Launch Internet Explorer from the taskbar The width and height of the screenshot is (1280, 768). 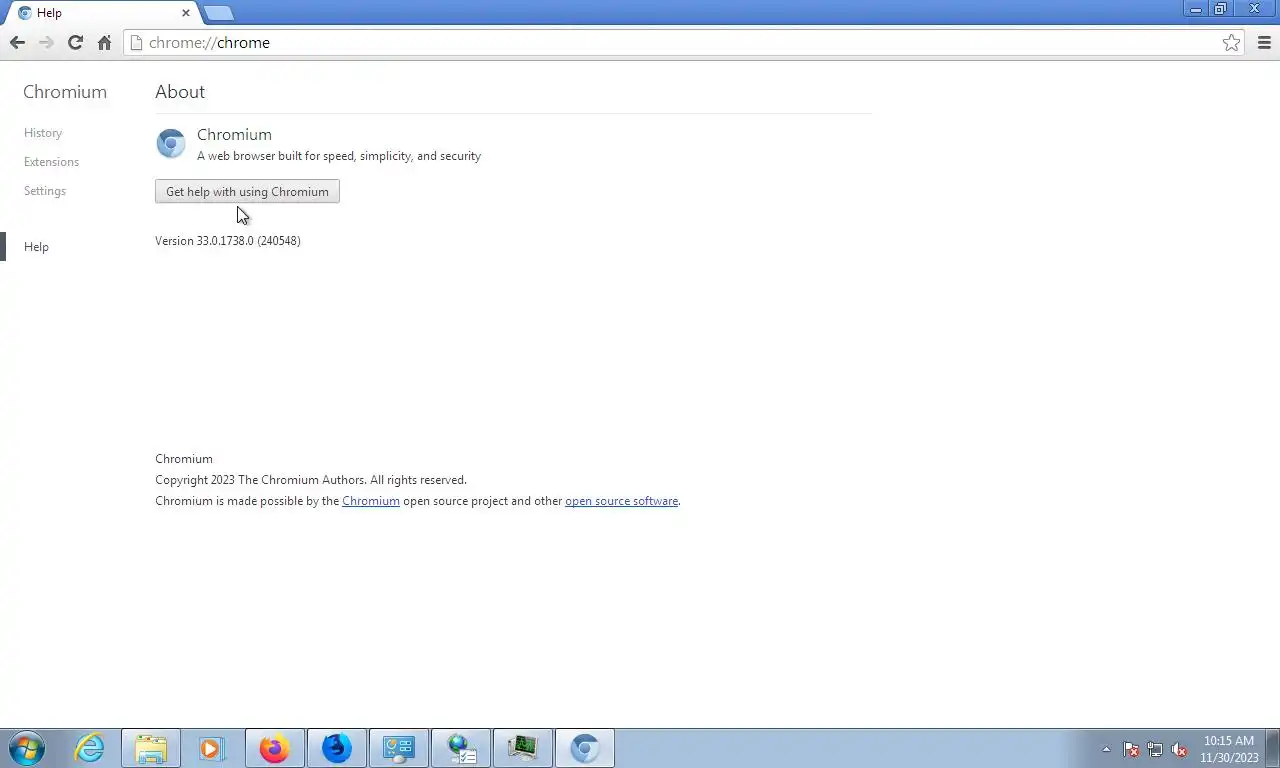(x=89, y=748)
